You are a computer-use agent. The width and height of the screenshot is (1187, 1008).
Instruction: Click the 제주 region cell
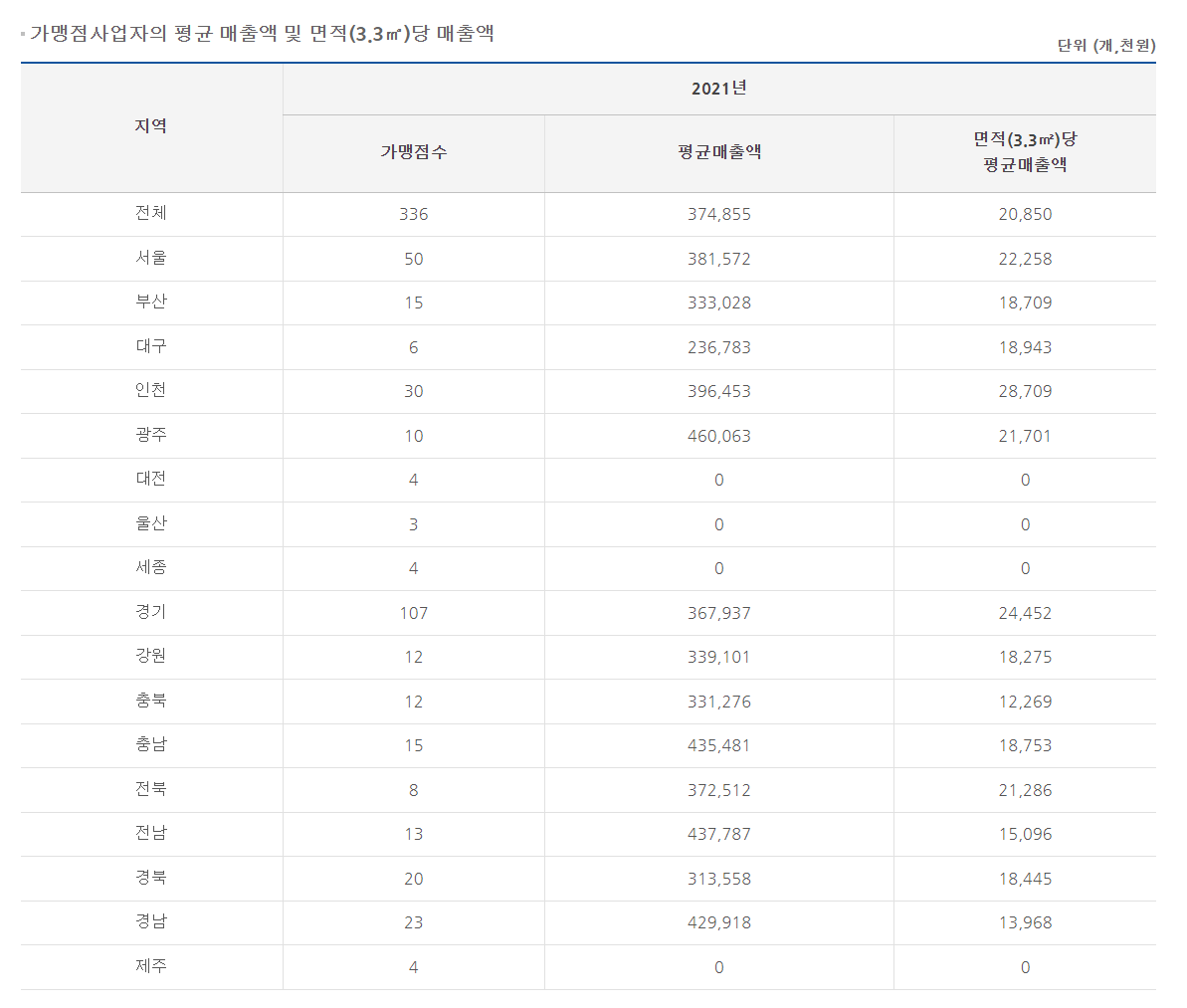coord(151,967)
